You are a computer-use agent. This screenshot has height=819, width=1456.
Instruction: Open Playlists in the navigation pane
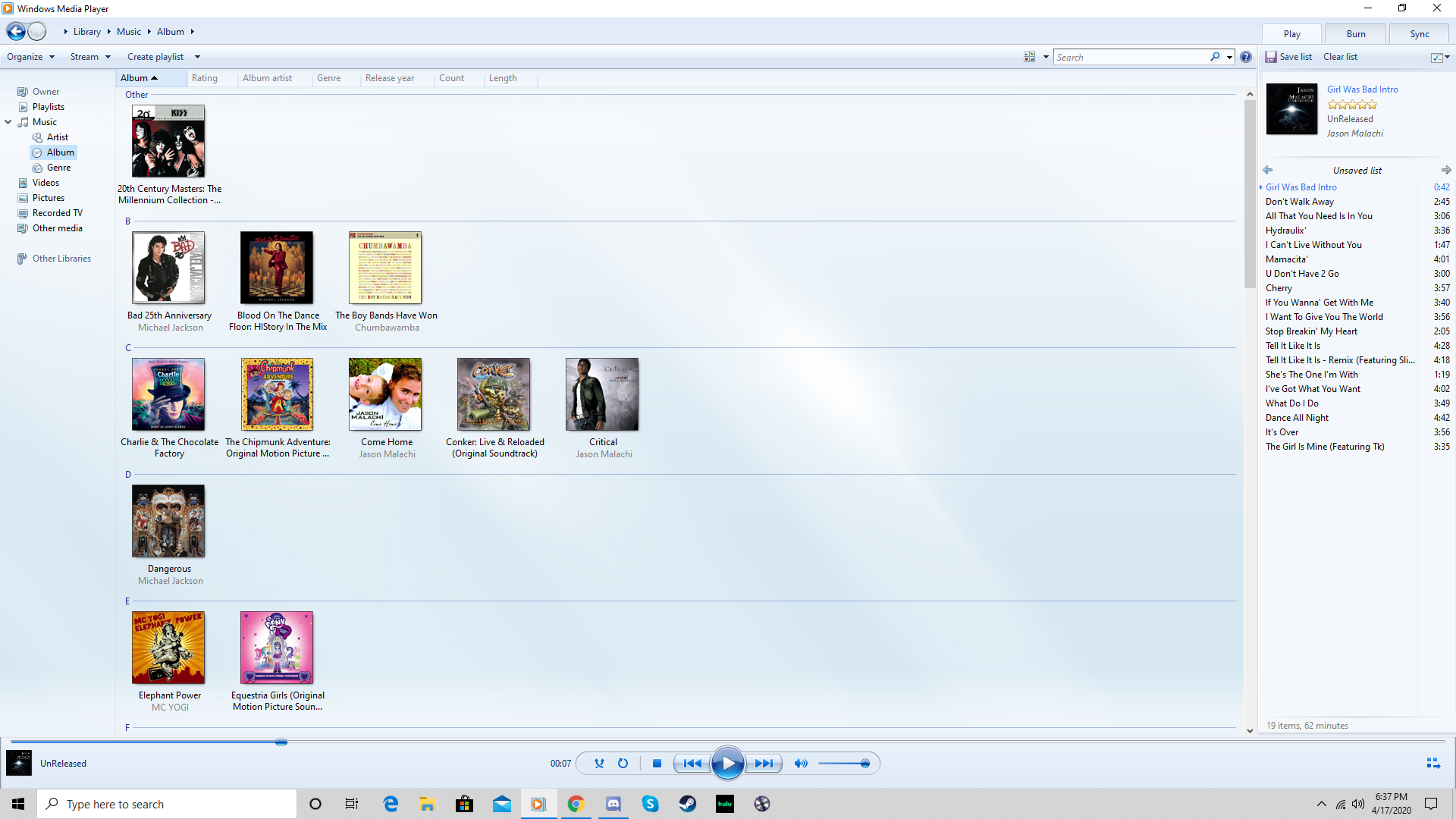pos(48,107)
